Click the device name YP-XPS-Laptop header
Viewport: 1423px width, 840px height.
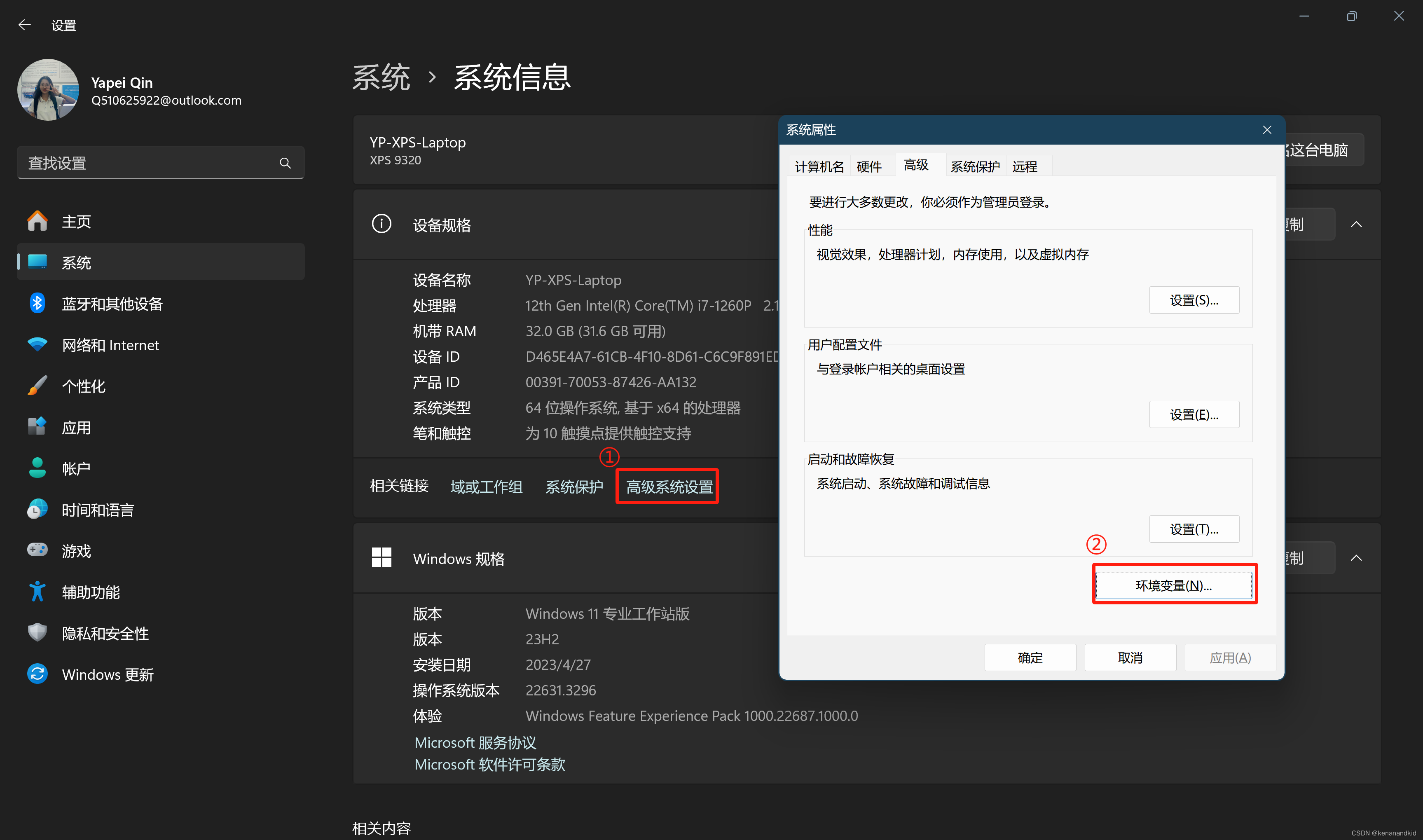point(418,142)
